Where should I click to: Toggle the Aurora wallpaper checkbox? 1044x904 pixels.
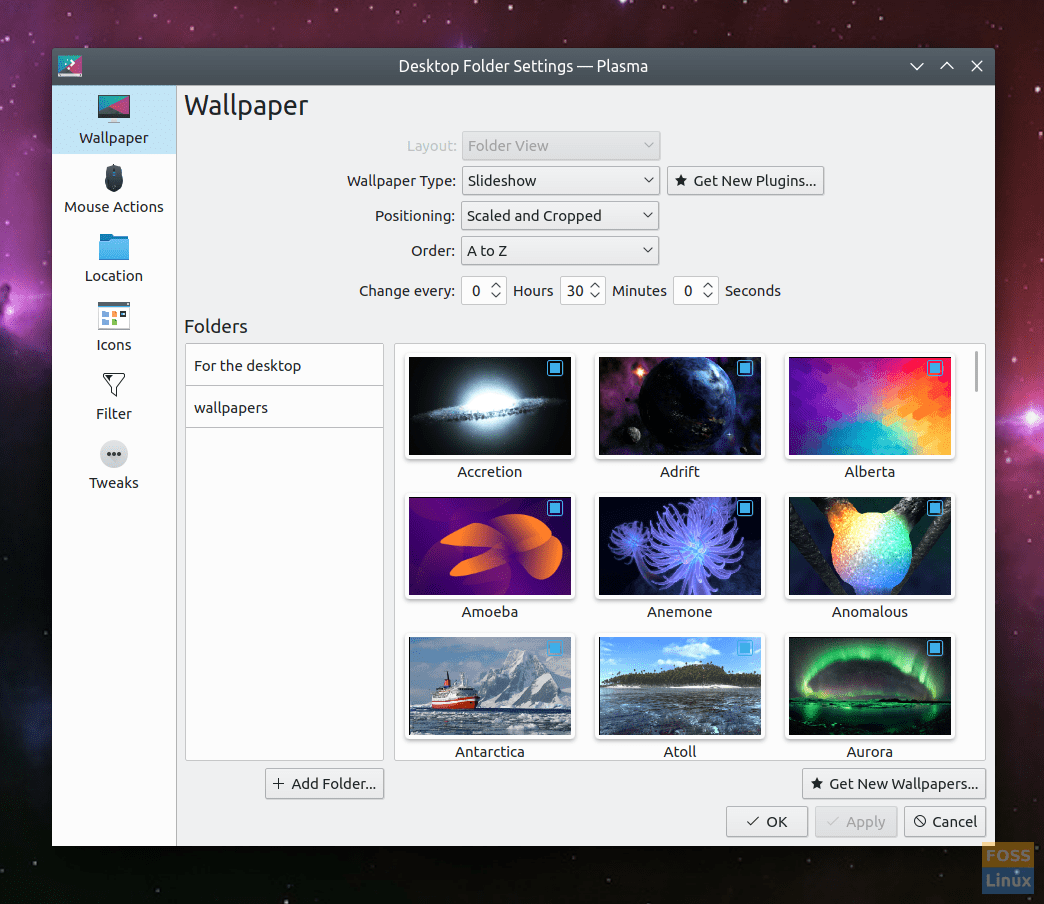click(935, 648)
